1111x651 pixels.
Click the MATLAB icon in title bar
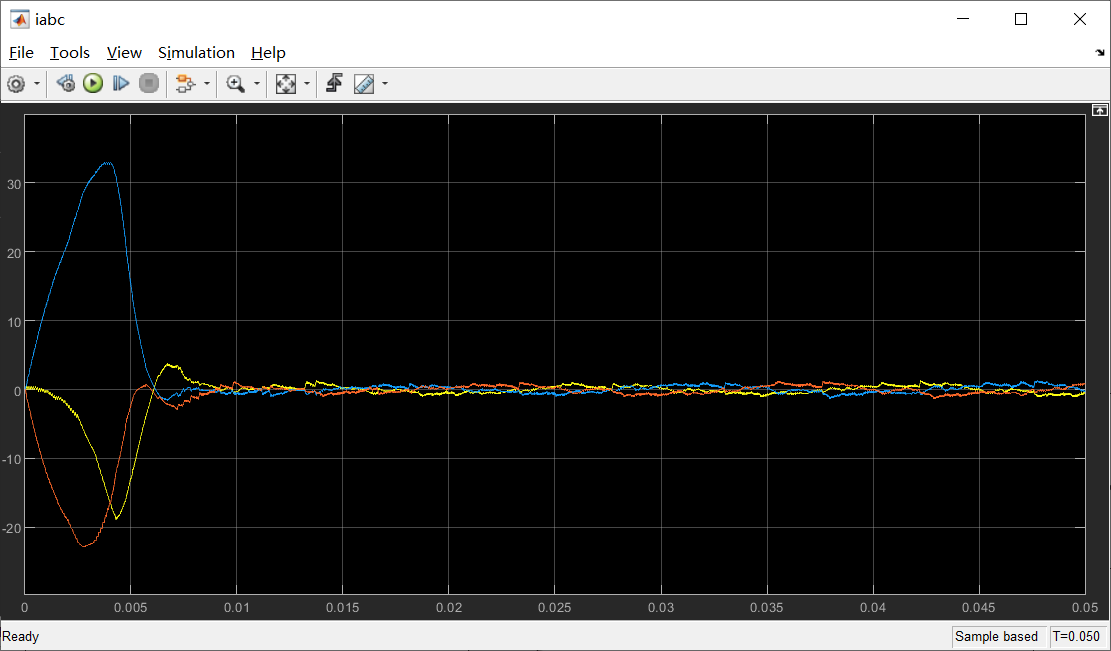[x=19, y=19]
